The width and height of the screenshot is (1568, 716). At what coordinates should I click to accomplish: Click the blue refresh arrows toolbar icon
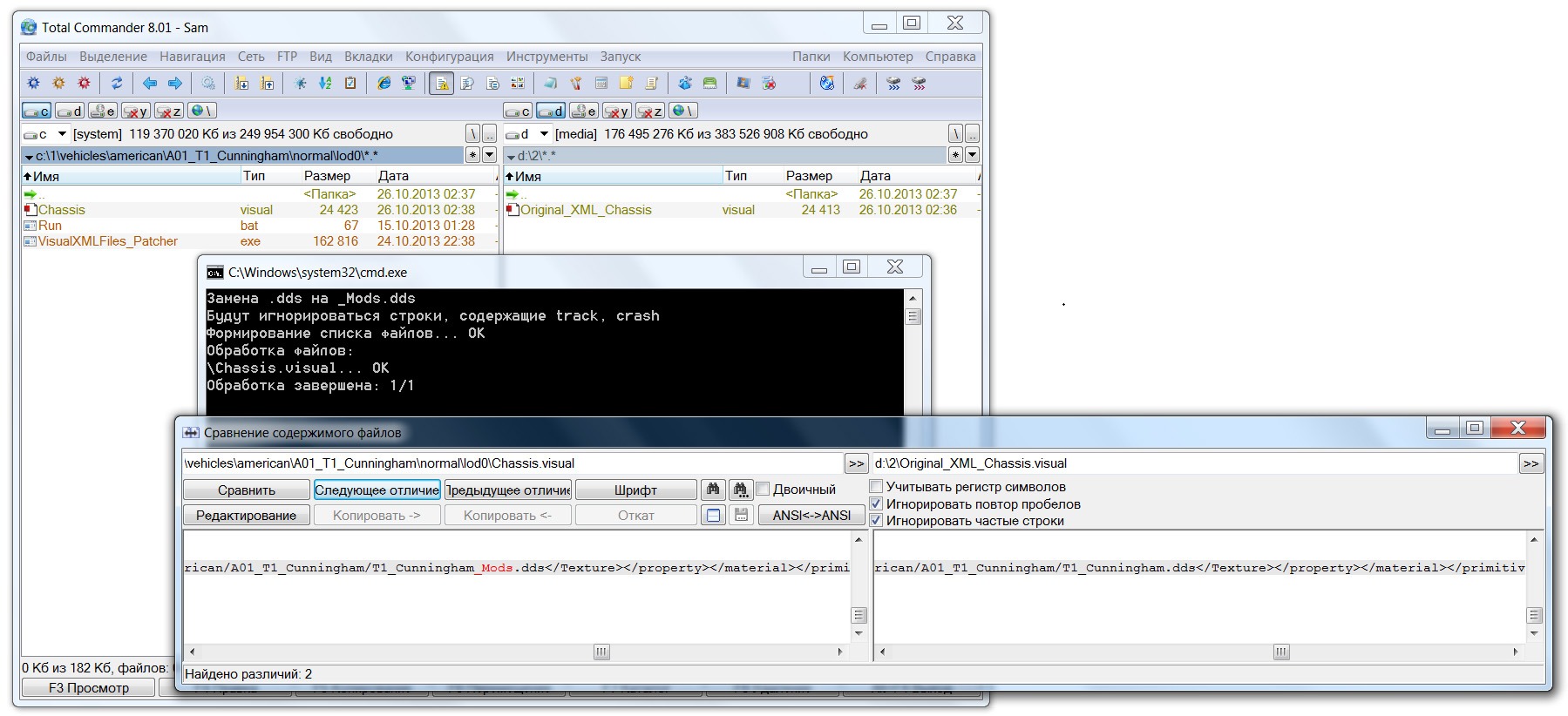click(x=116, y=84)
